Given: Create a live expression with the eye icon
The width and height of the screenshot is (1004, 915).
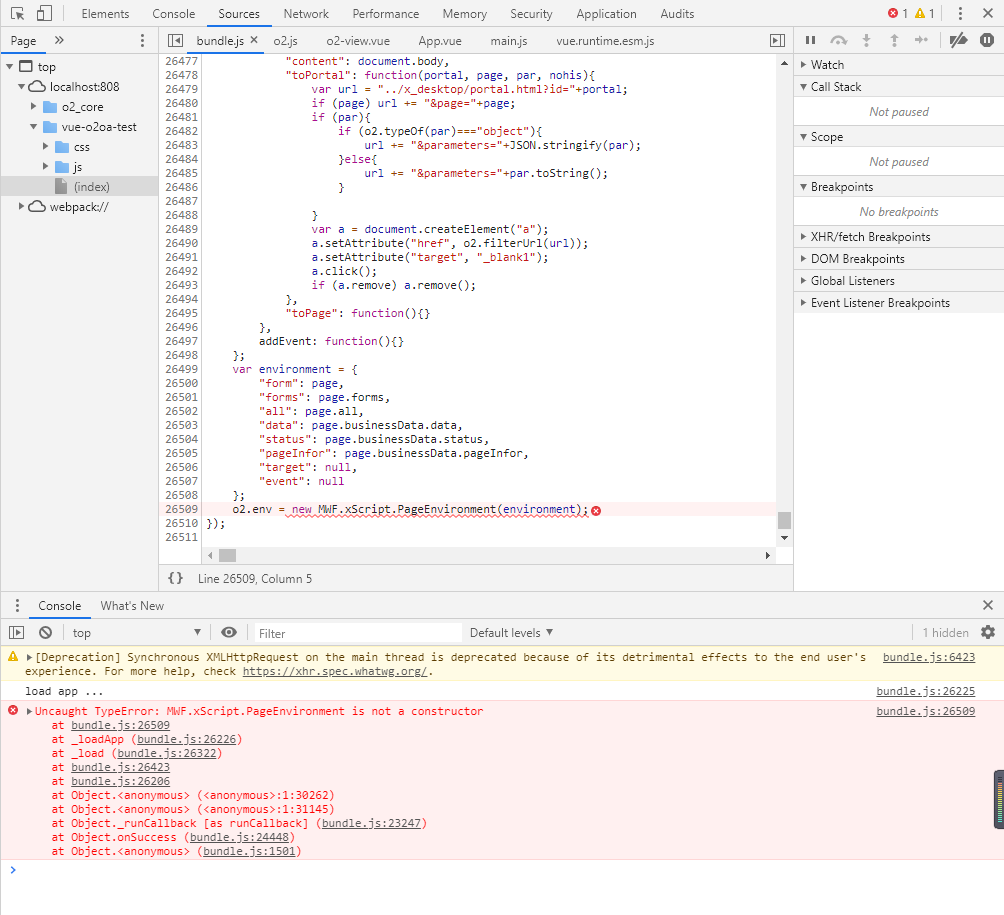Looking at the screenshot, I should [x=229, y=633].
